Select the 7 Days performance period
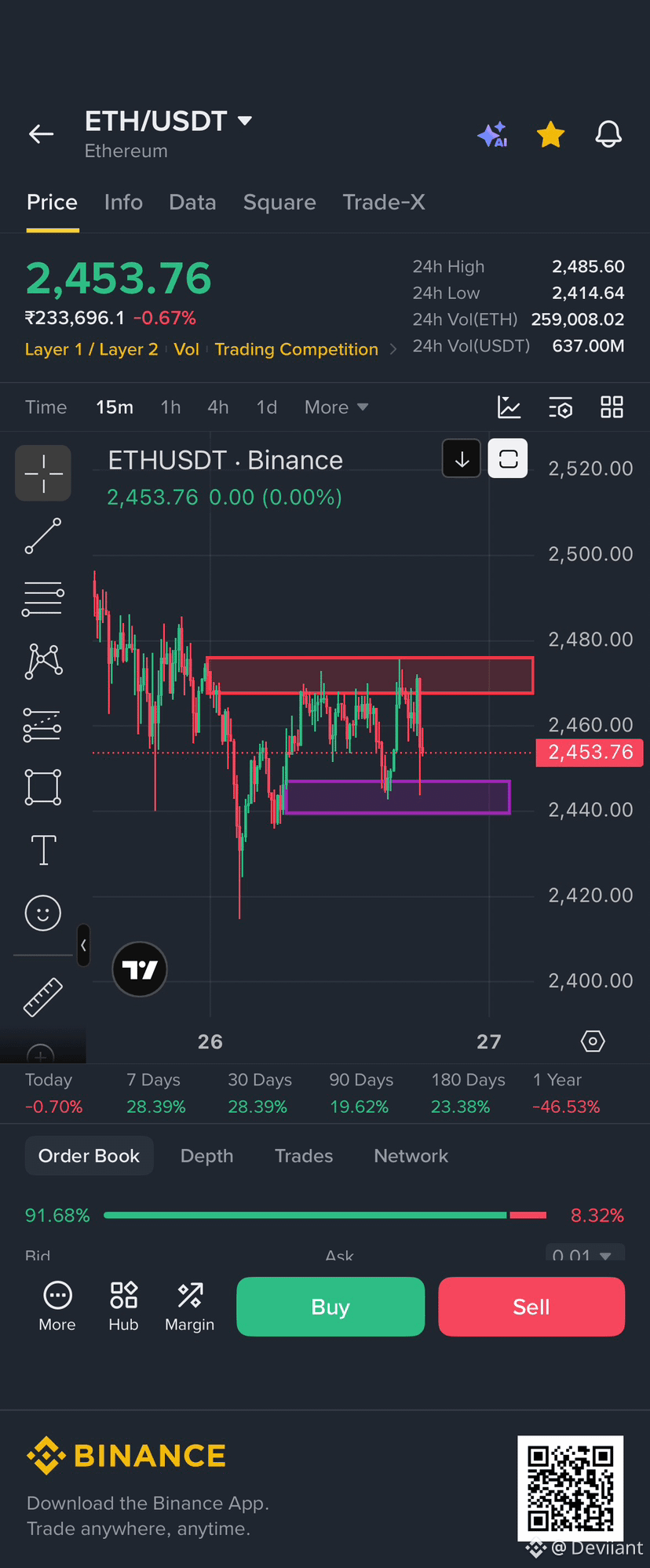This screenshot has height=1568, width=650. (x=155, y=1093)
